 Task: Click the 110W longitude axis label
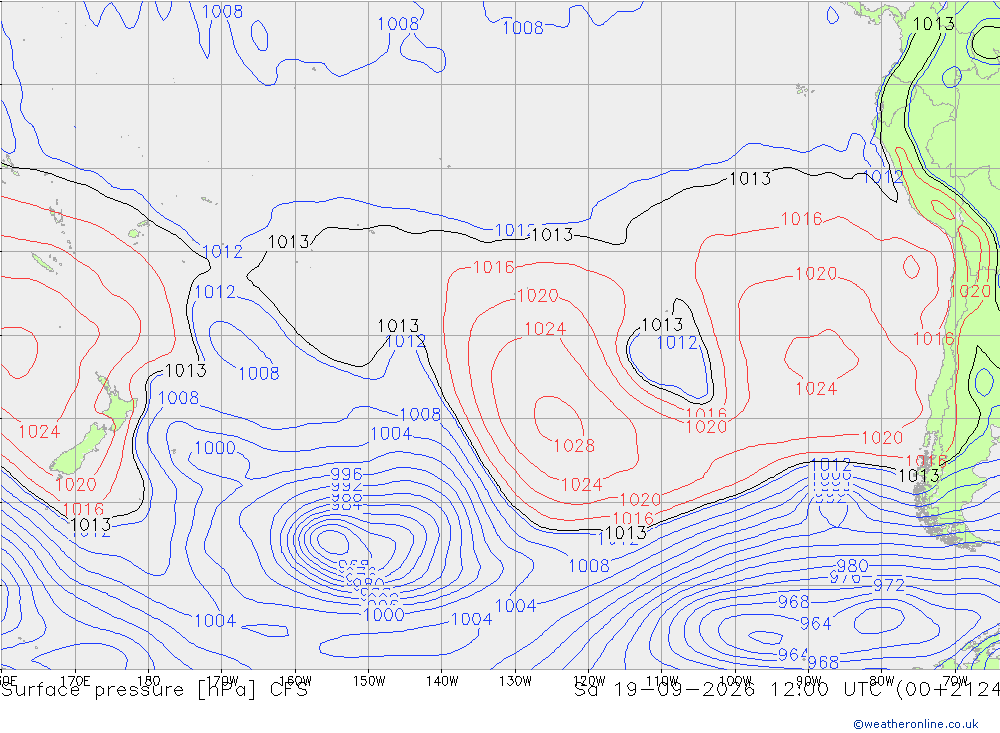(x=662, y=681)
